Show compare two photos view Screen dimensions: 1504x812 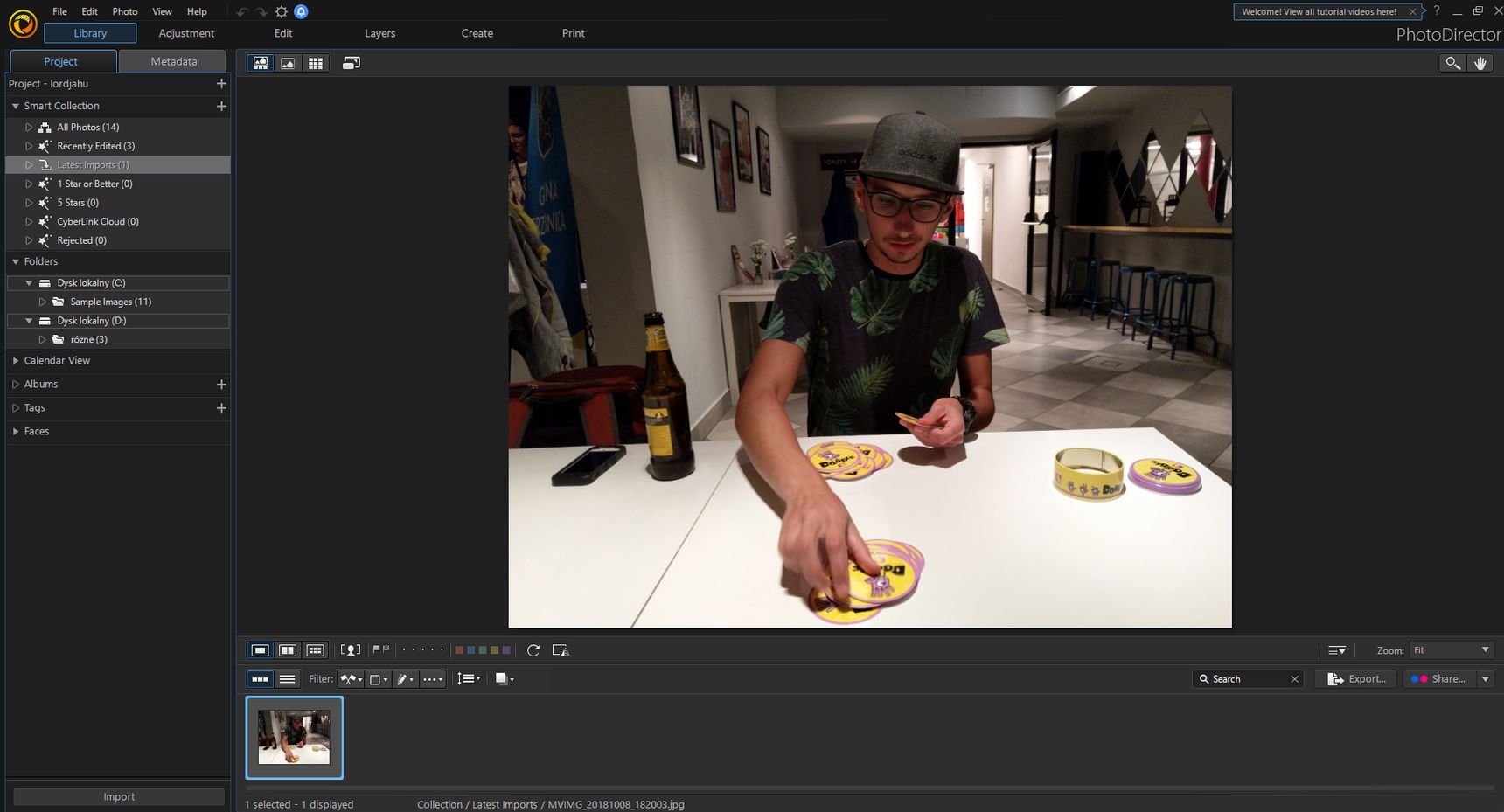pyautogui.click(x=288, y=650)
